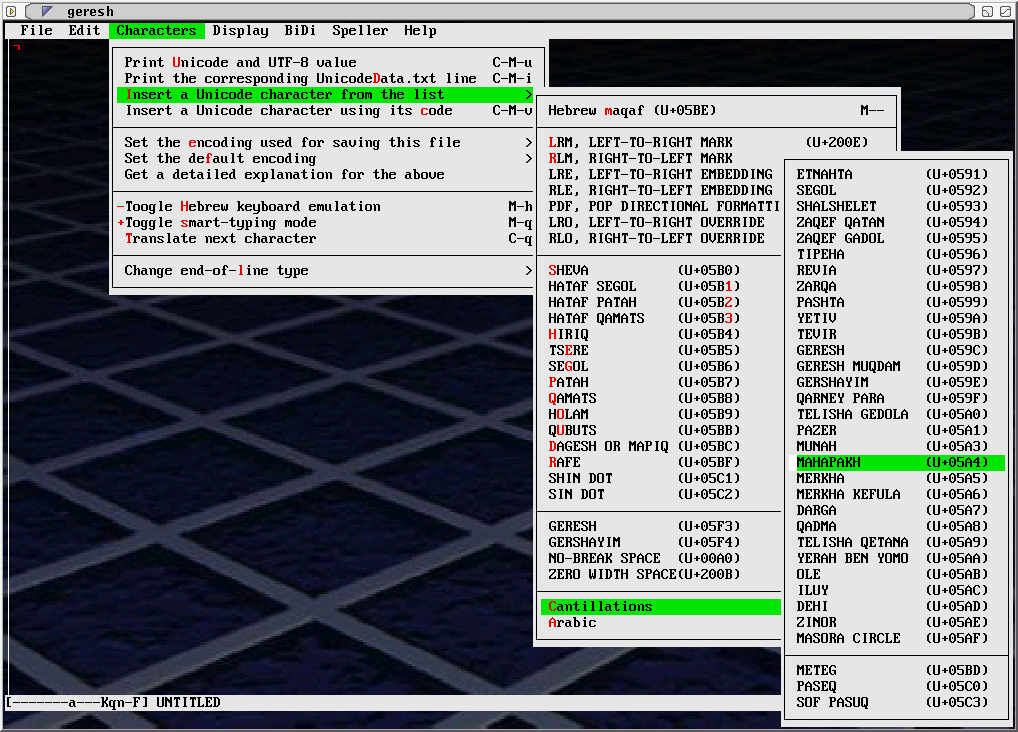1018x732 pixels.
Task: Insert SHALSHELET (U+0593)
Action: coord(896,207)
